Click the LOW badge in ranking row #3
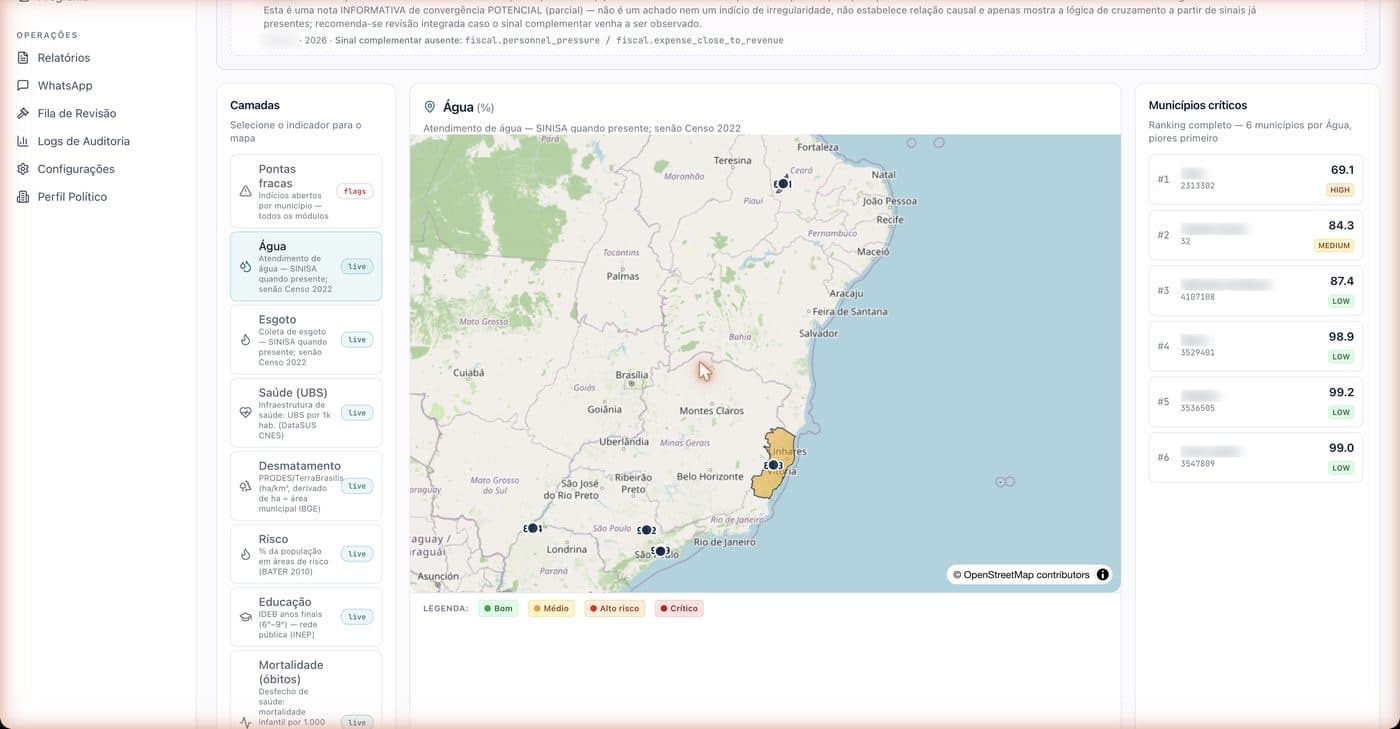This screenshot has height=729, width=1400. point(1341,301)
